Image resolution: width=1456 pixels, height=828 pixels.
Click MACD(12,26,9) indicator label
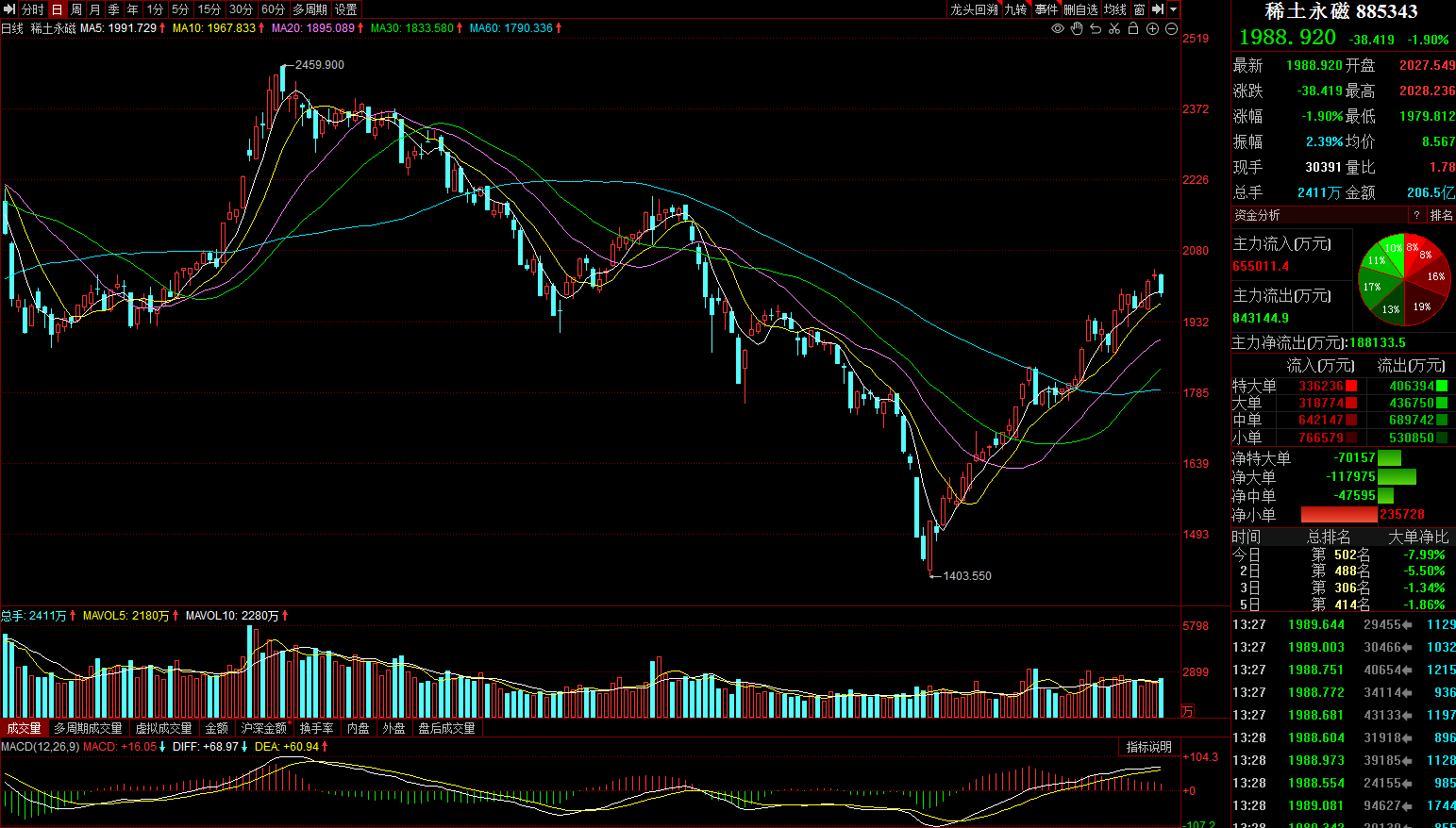(x=40, y=747)
